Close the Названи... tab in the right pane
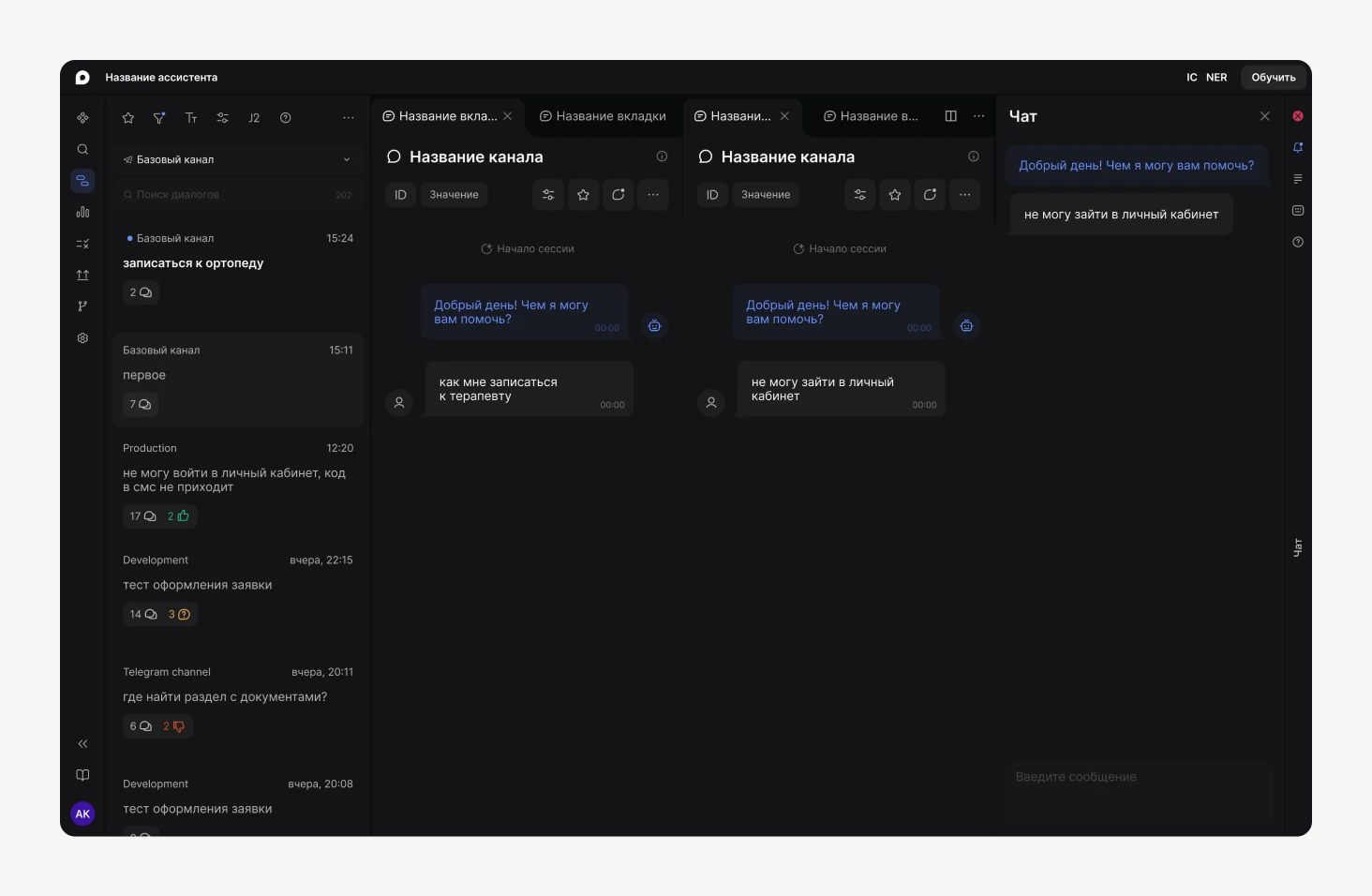This screenshot has width=1372, height=896. pyautogui.click(x=784, y=116)
